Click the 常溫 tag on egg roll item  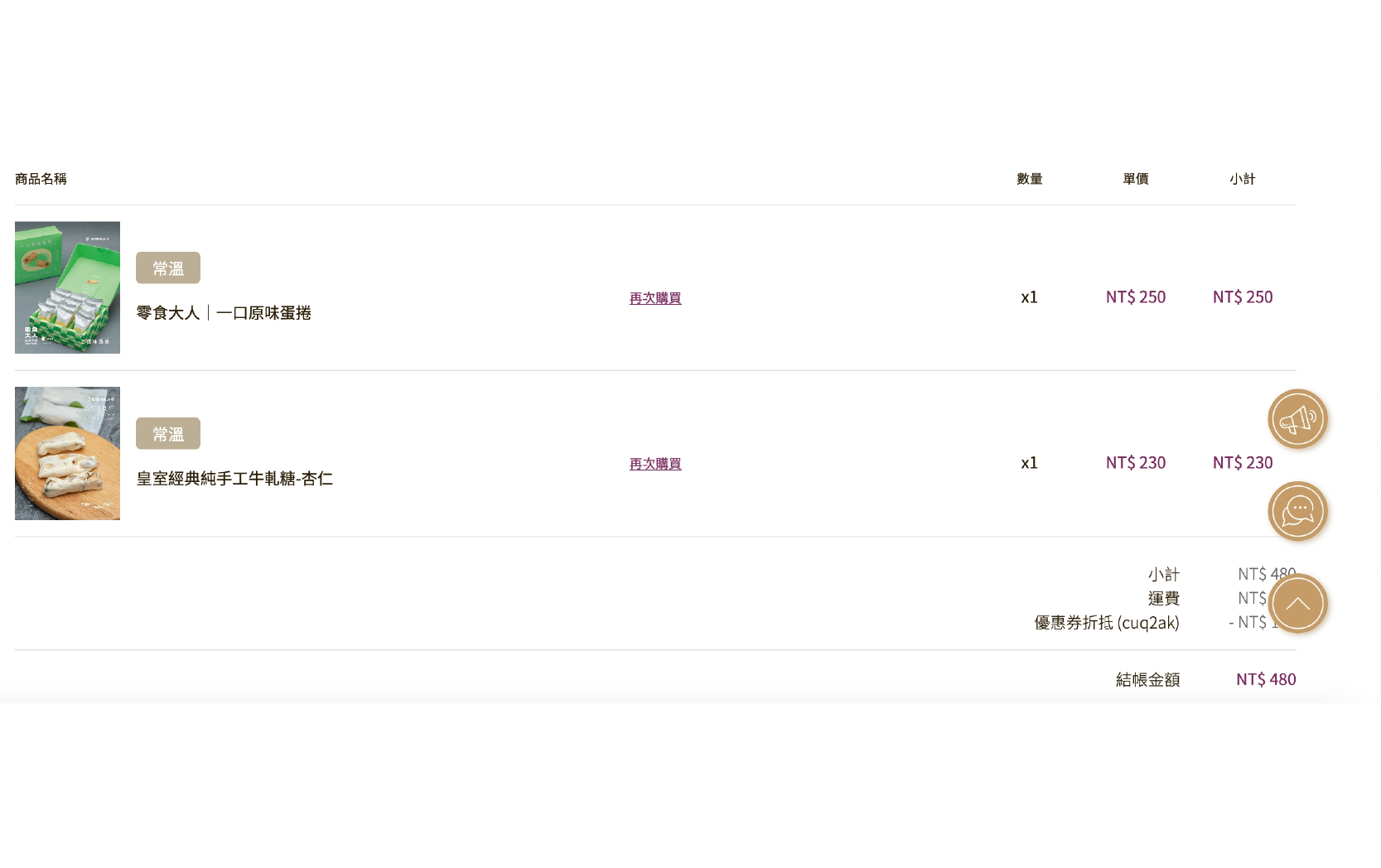tap(168, 268)
